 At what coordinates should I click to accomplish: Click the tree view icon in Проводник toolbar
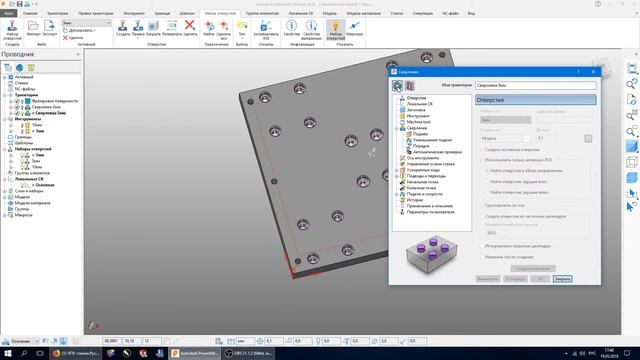click(8, 68)
